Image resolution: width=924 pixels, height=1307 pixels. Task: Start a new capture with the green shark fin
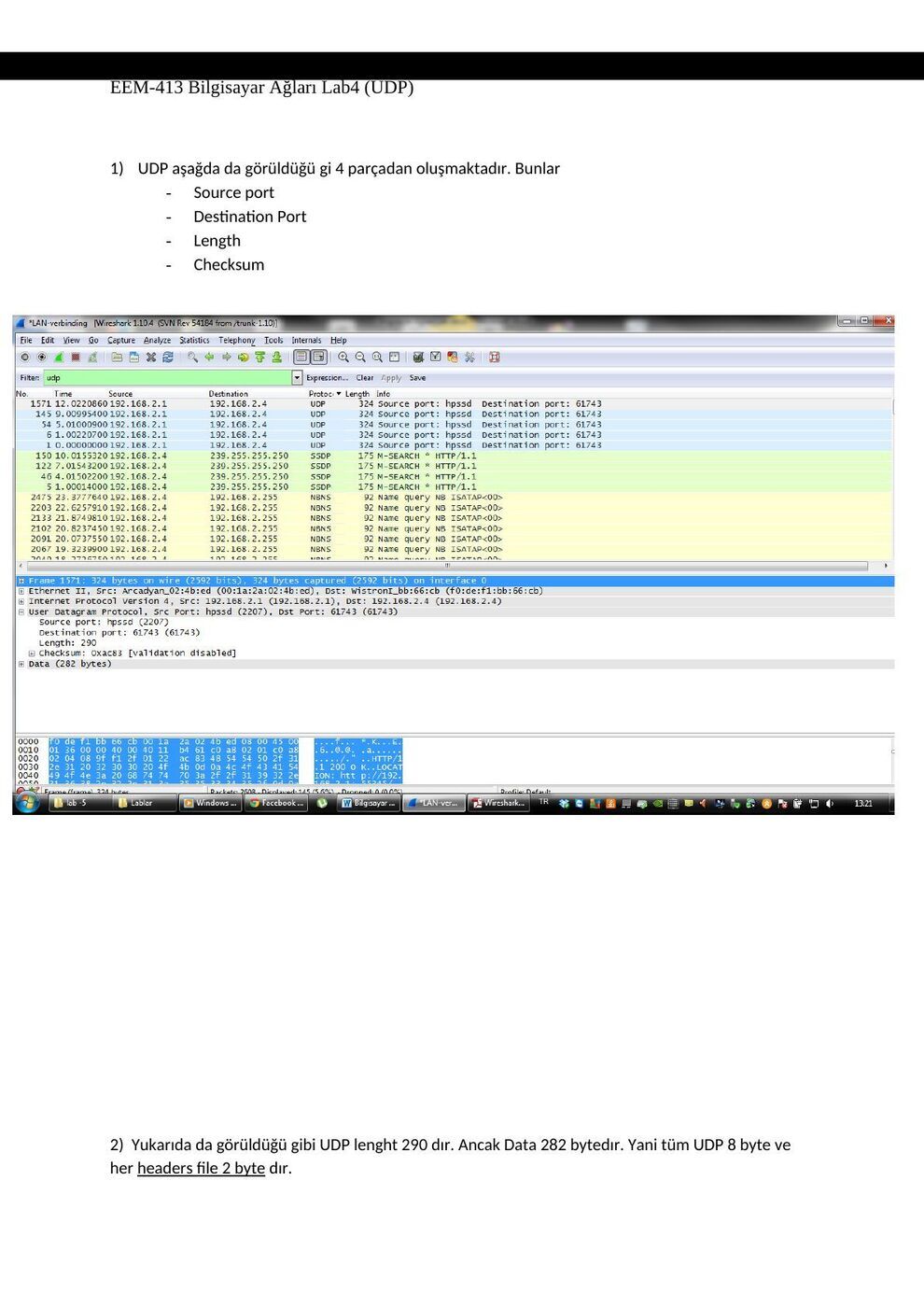pos(58,358)
